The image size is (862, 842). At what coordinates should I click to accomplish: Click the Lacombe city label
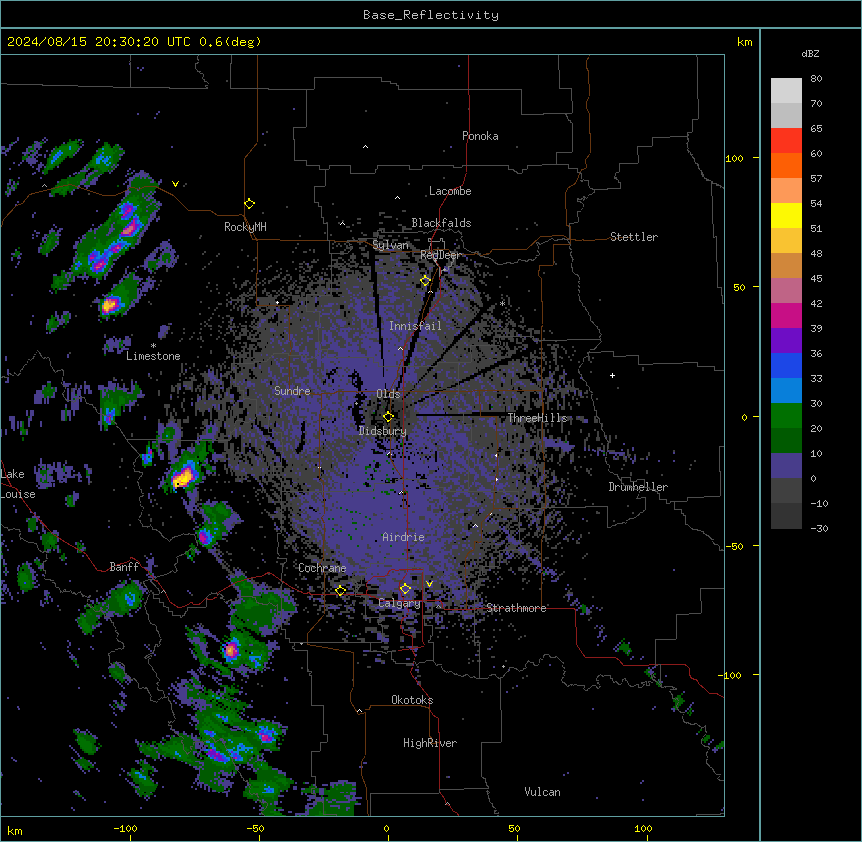tap(450, 191)
